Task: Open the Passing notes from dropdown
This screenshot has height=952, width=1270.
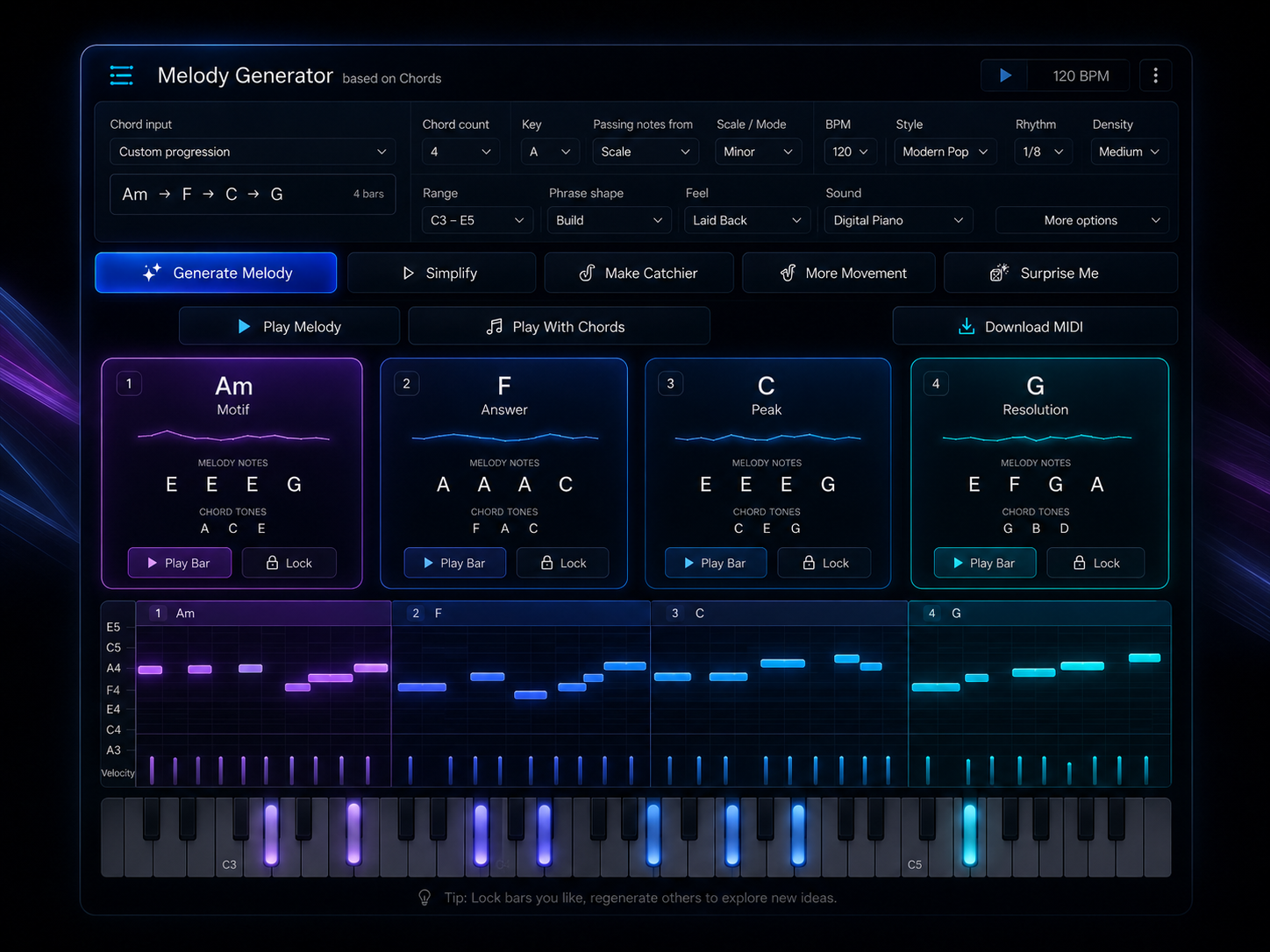Action: point(645,152)
